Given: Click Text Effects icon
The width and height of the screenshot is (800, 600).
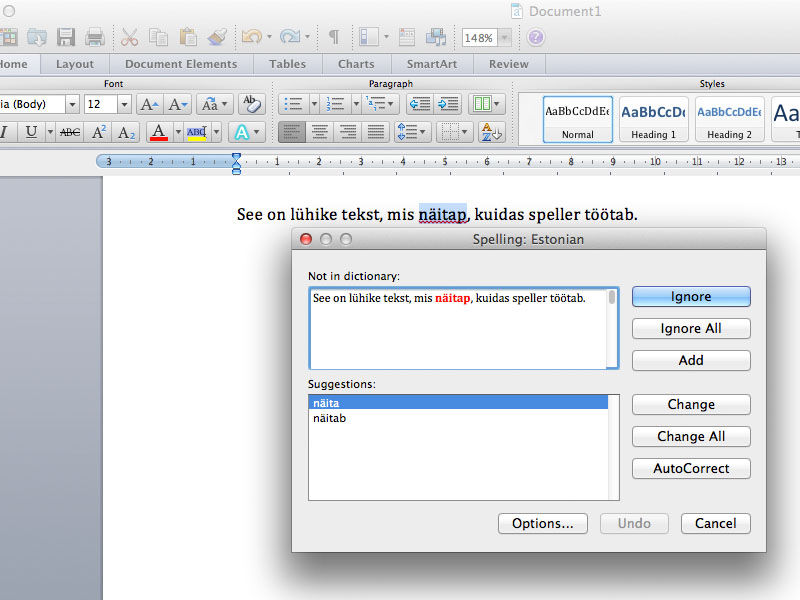Looking at the screenshot, I should coord(242,133).
